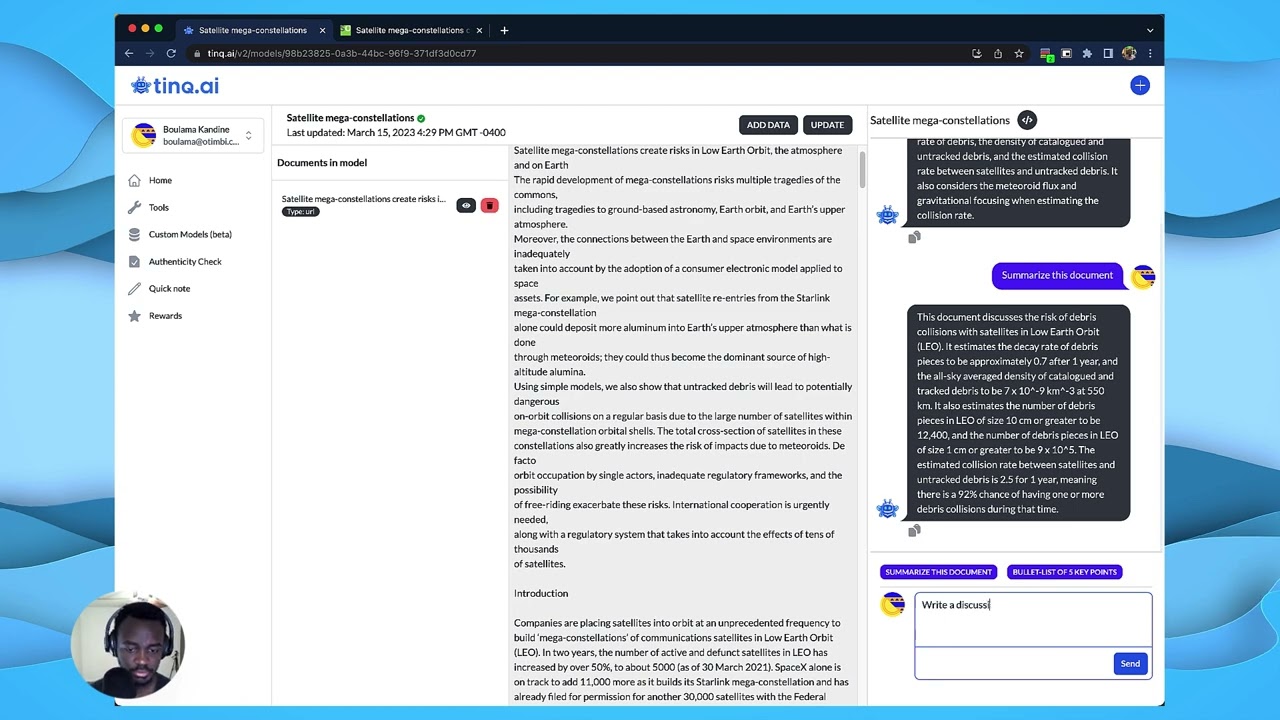
Task: Open the Chrome three-dot menu
Action: 1150,54
